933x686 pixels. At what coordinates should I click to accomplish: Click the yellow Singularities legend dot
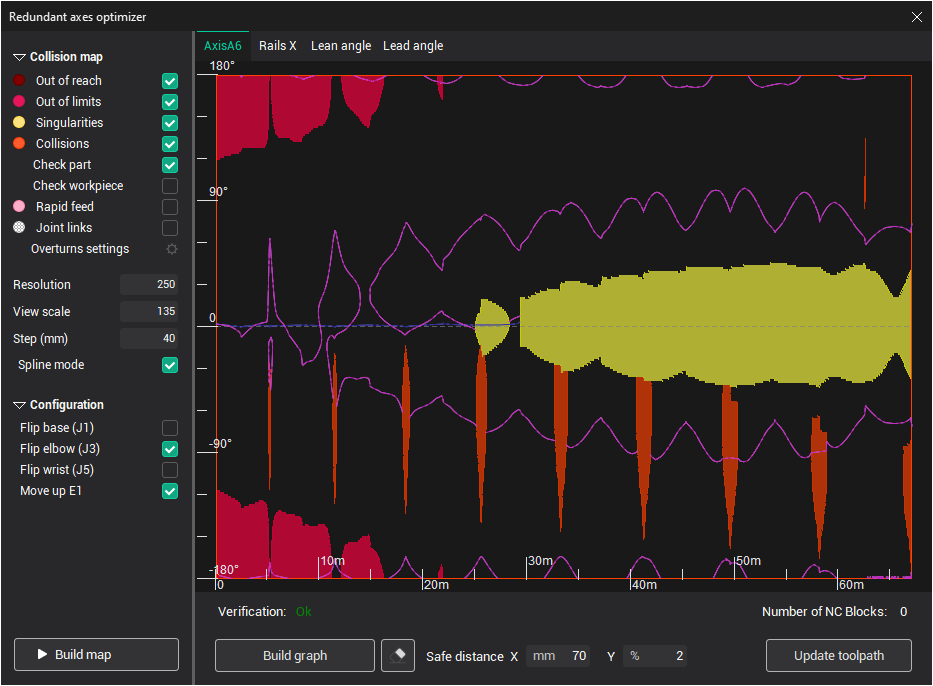click(x=19, y=123)
